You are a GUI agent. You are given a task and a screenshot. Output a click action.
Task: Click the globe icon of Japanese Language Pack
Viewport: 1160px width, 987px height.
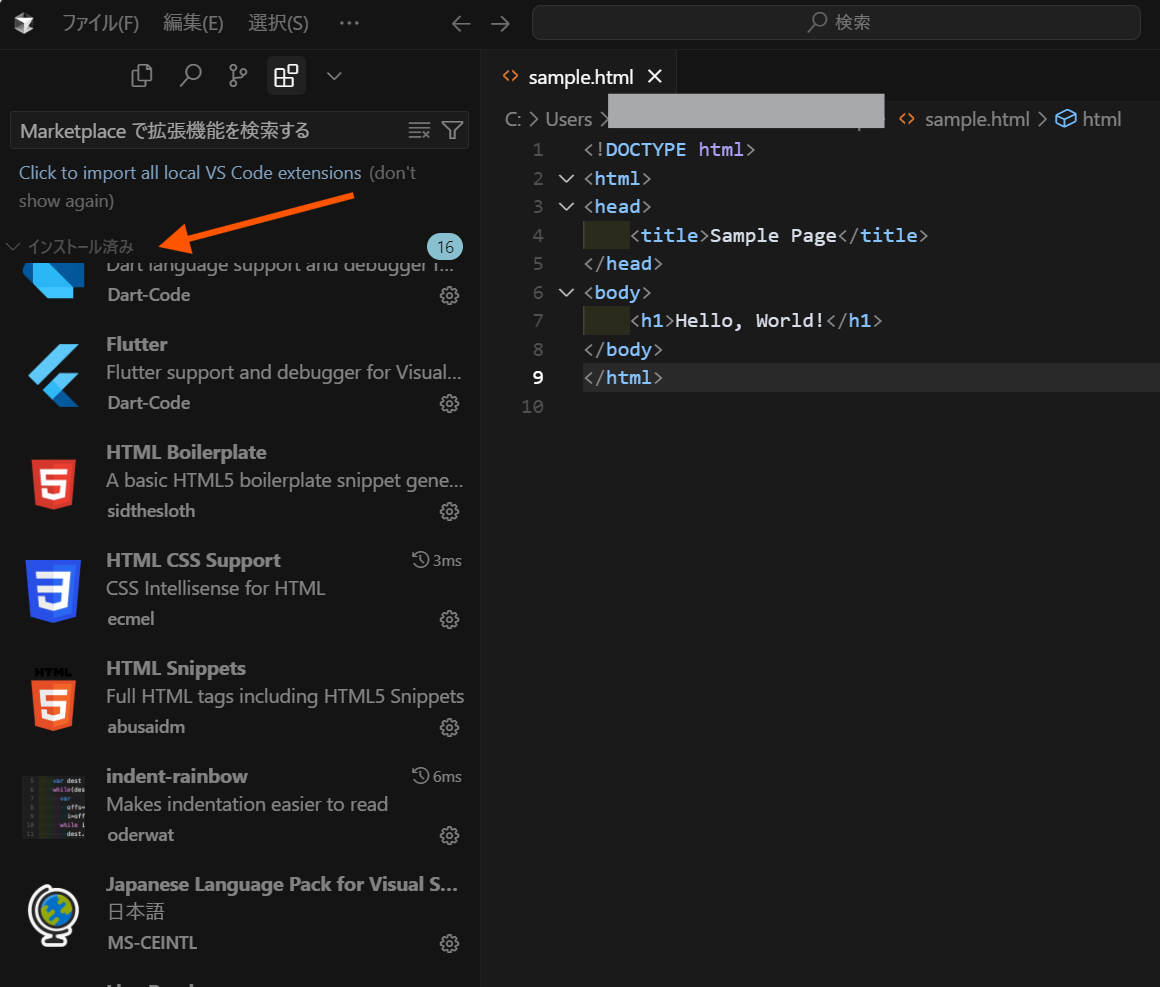[53, 915]
